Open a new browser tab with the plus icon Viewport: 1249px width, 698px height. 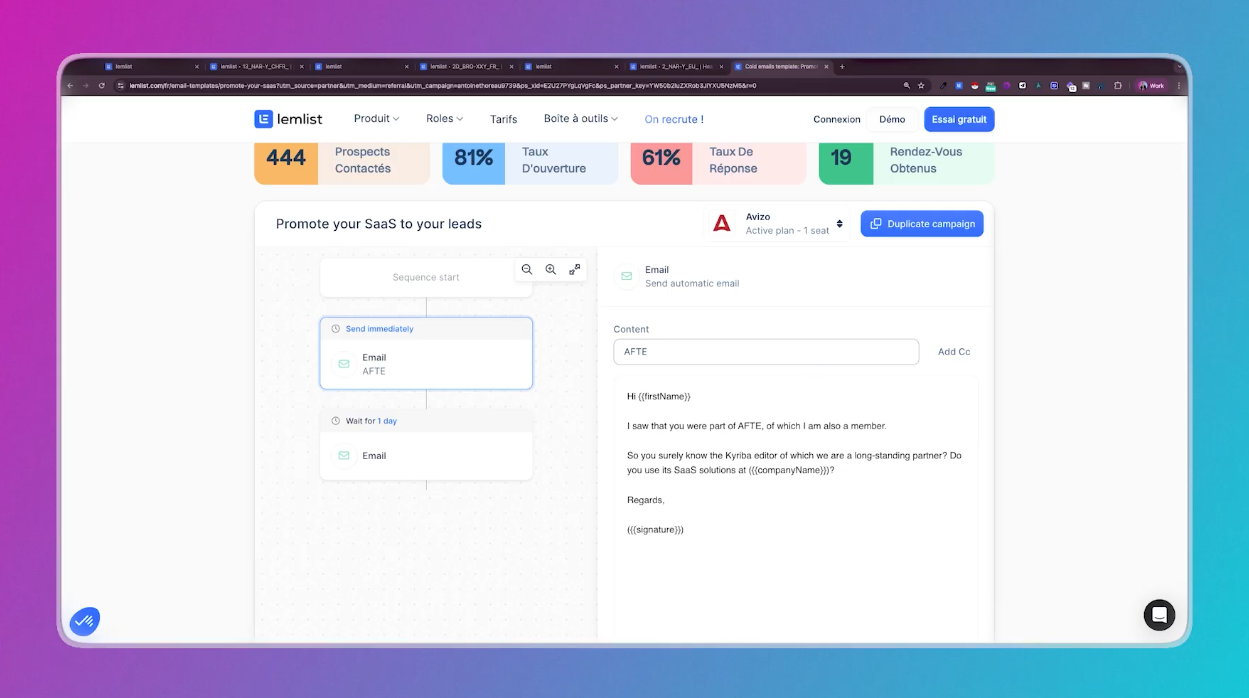pyautogui.click(x=842, y=67)
